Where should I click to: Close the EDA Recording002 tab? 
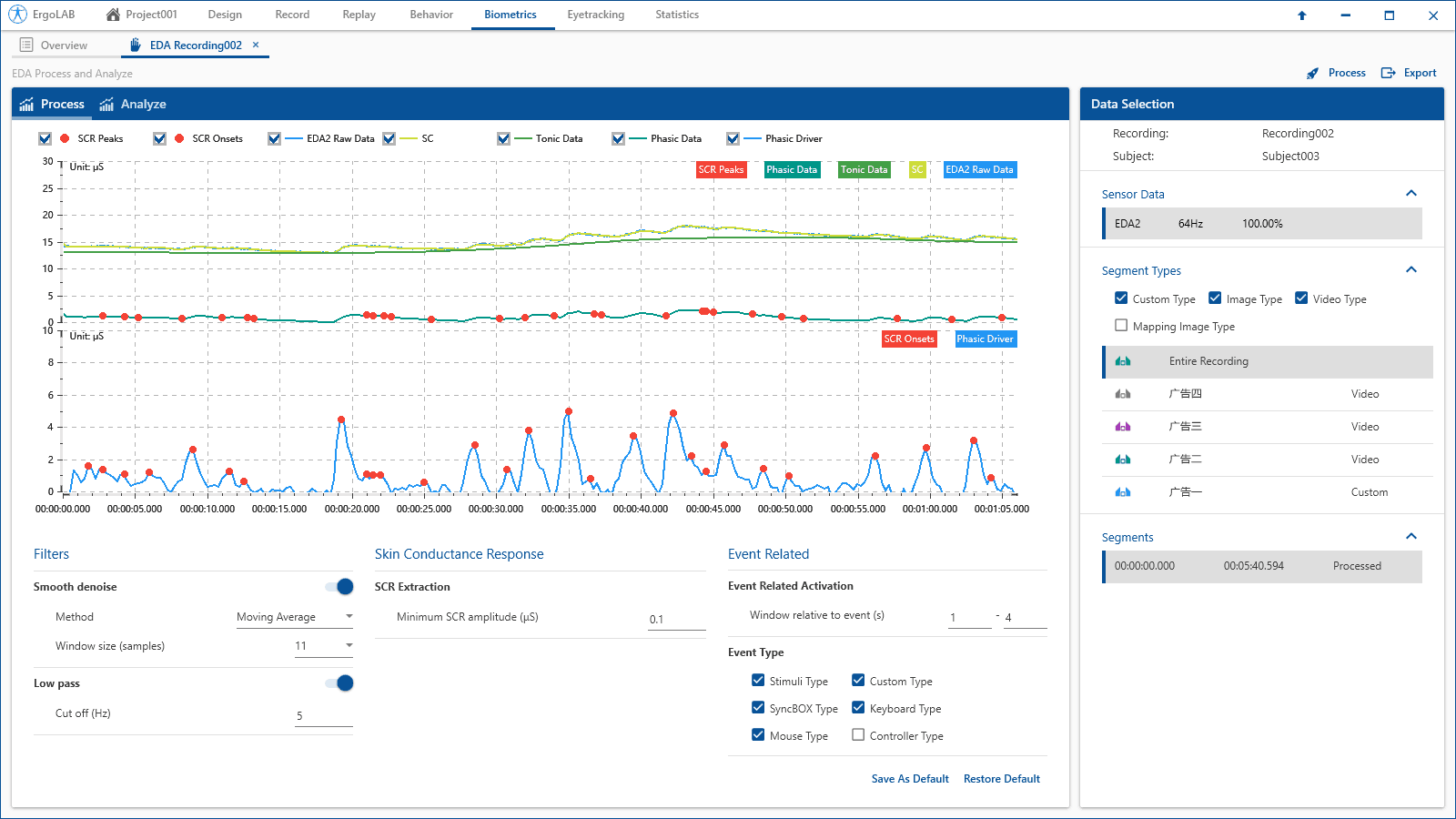click(256, 45)
